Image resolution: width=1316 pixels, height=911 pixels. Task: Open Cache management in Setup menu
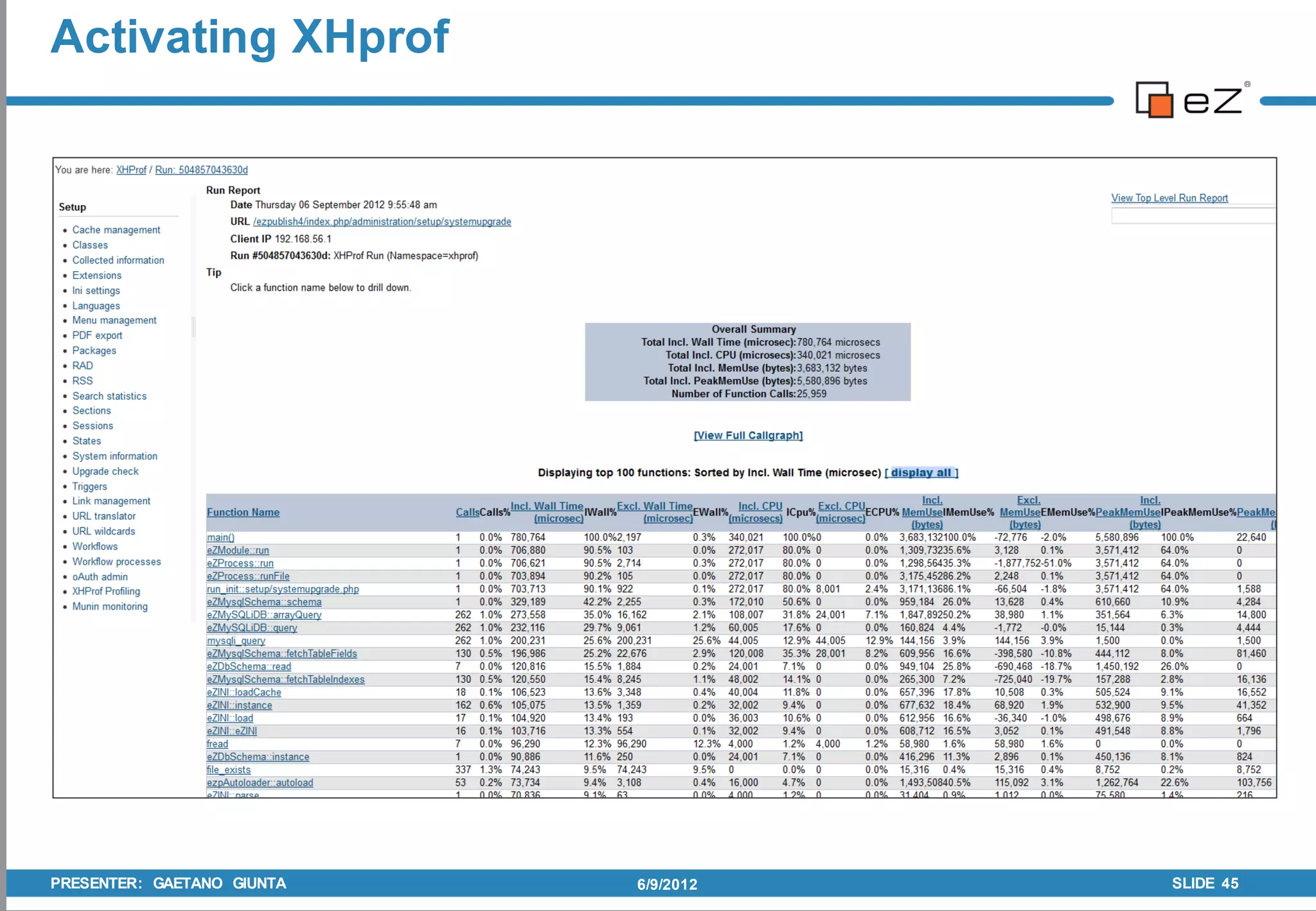[116, 230]
